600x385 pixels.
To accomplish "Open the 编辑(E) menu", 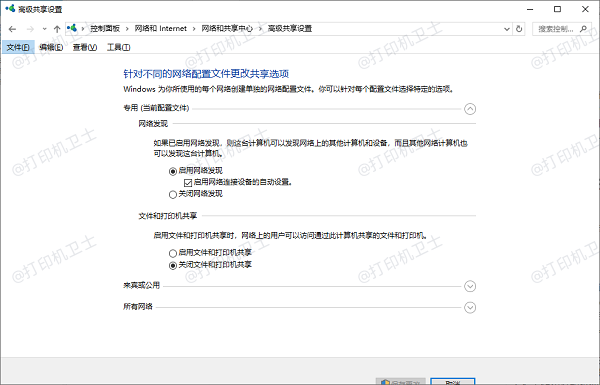I will tap(51, 47).
